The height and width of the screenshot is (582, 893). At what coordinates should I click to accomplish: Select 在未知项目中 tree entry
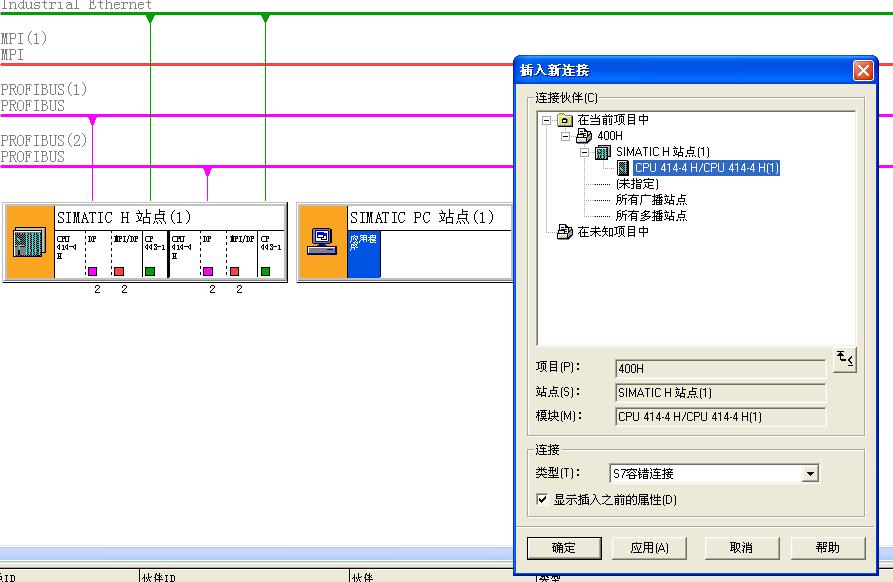click(x=613, y=232)
